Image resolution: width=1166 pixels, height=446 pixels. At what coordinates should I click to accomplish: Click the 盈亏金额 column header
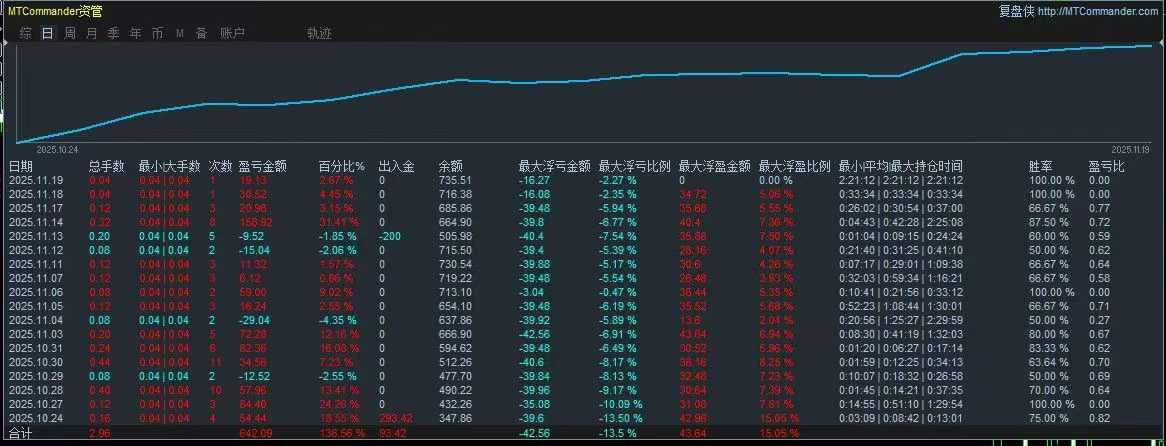pyautogui.click(x=262, y=167)
